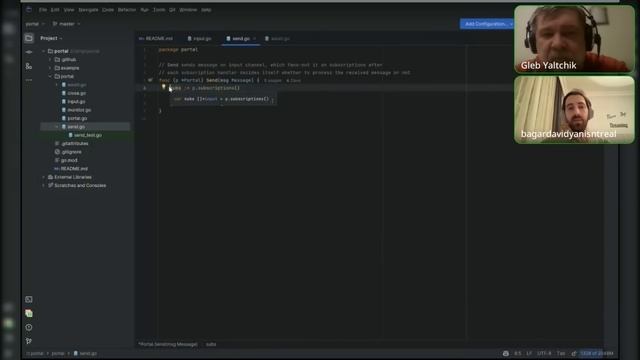Screen dimensions: 640x360
Task: Open the Edit menu
Action: pos(55,10)
